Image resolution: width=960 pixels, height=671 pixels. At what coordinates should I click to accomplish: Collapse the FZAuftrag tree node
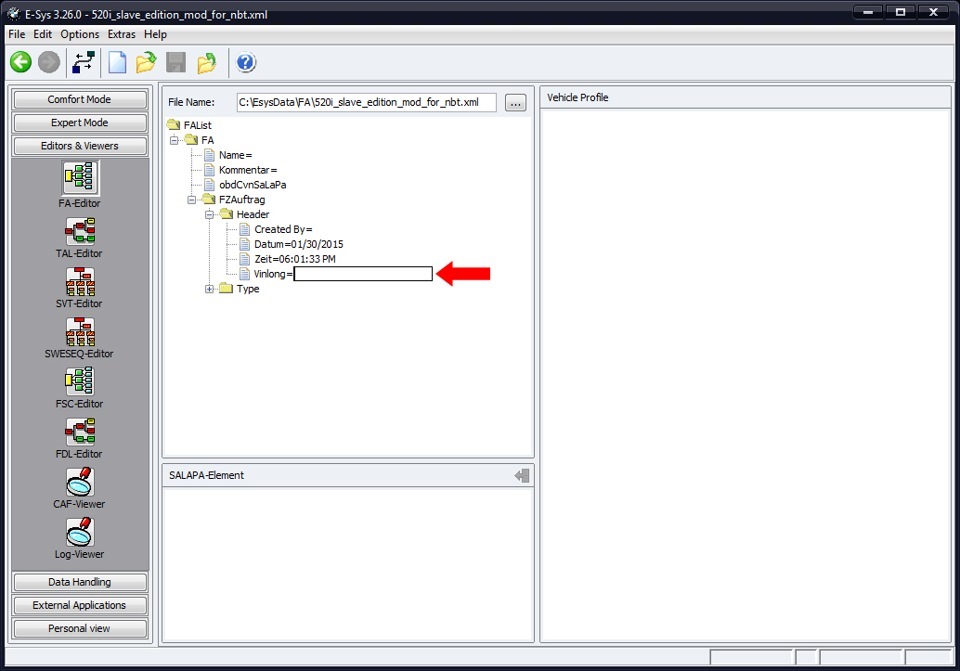192,200
